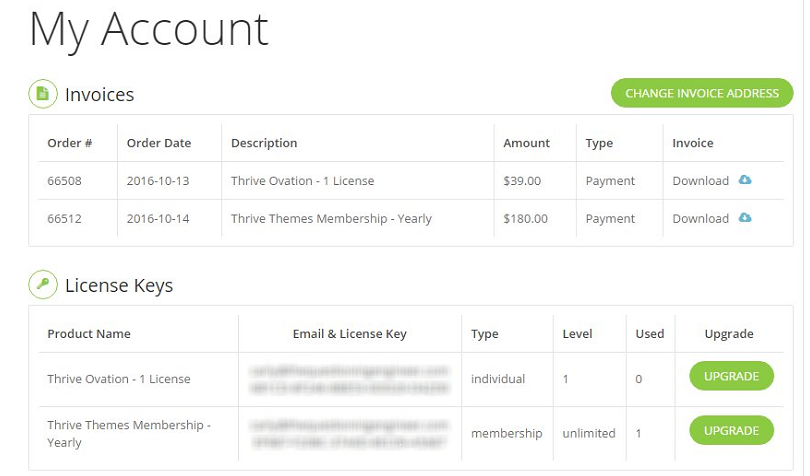The width and height of the screenshot is (810, 476).
Task: Click cloud download icon for order 66508
Action: pyautogui.click(x=744, y=180)
